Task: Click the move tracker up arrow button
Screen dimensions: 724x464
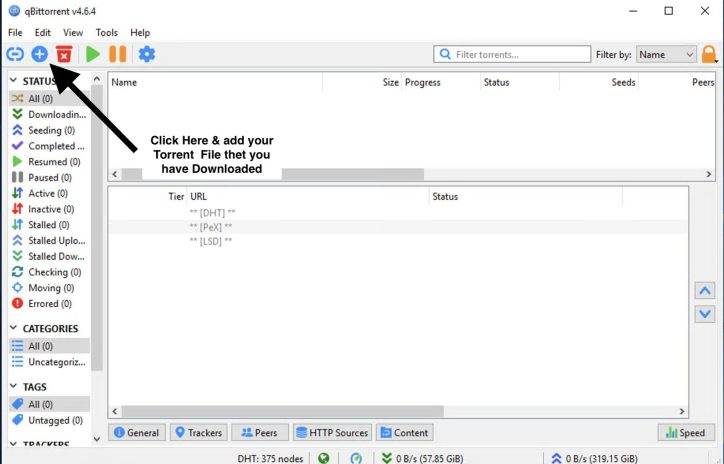Action: 705,290
